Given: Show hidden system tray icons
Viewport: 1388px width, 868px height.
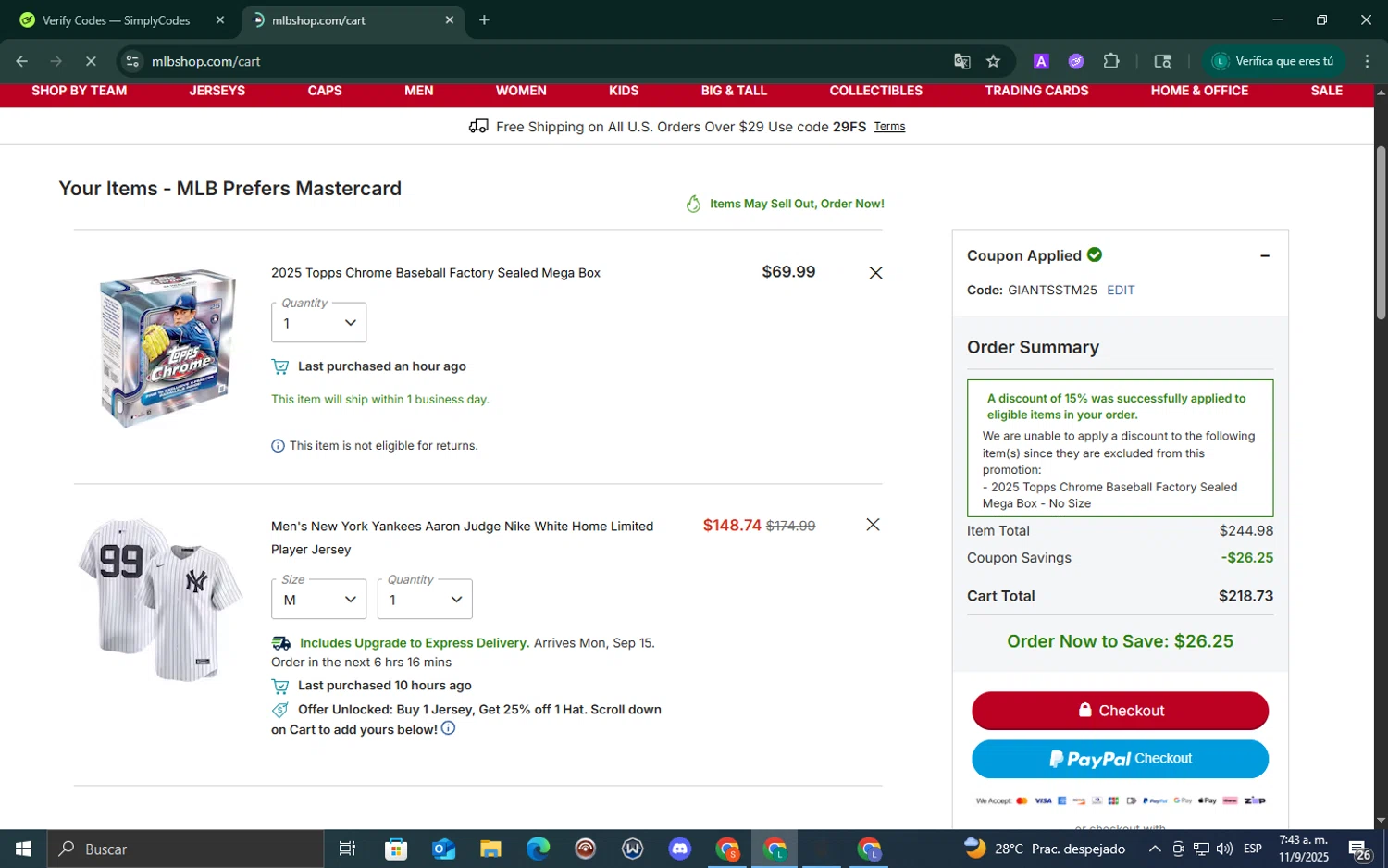Looking at the screenshot, I should tap(1155, 849).
